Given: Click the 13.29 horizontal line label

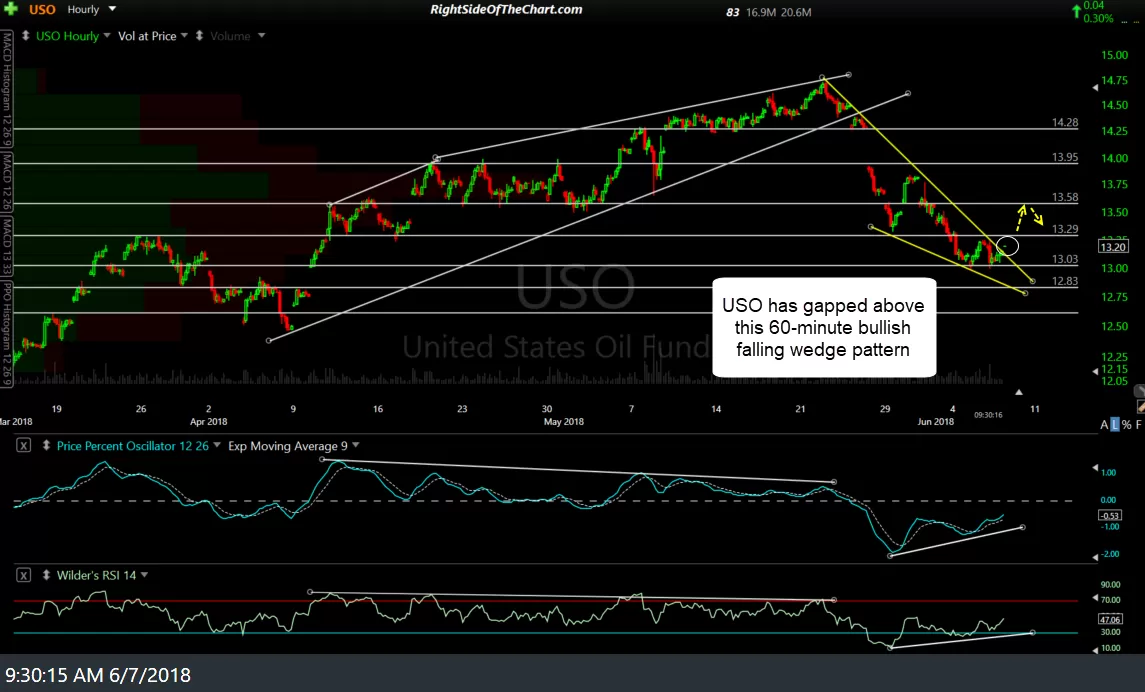Looking at the screenshot, I should point(1065,229).
